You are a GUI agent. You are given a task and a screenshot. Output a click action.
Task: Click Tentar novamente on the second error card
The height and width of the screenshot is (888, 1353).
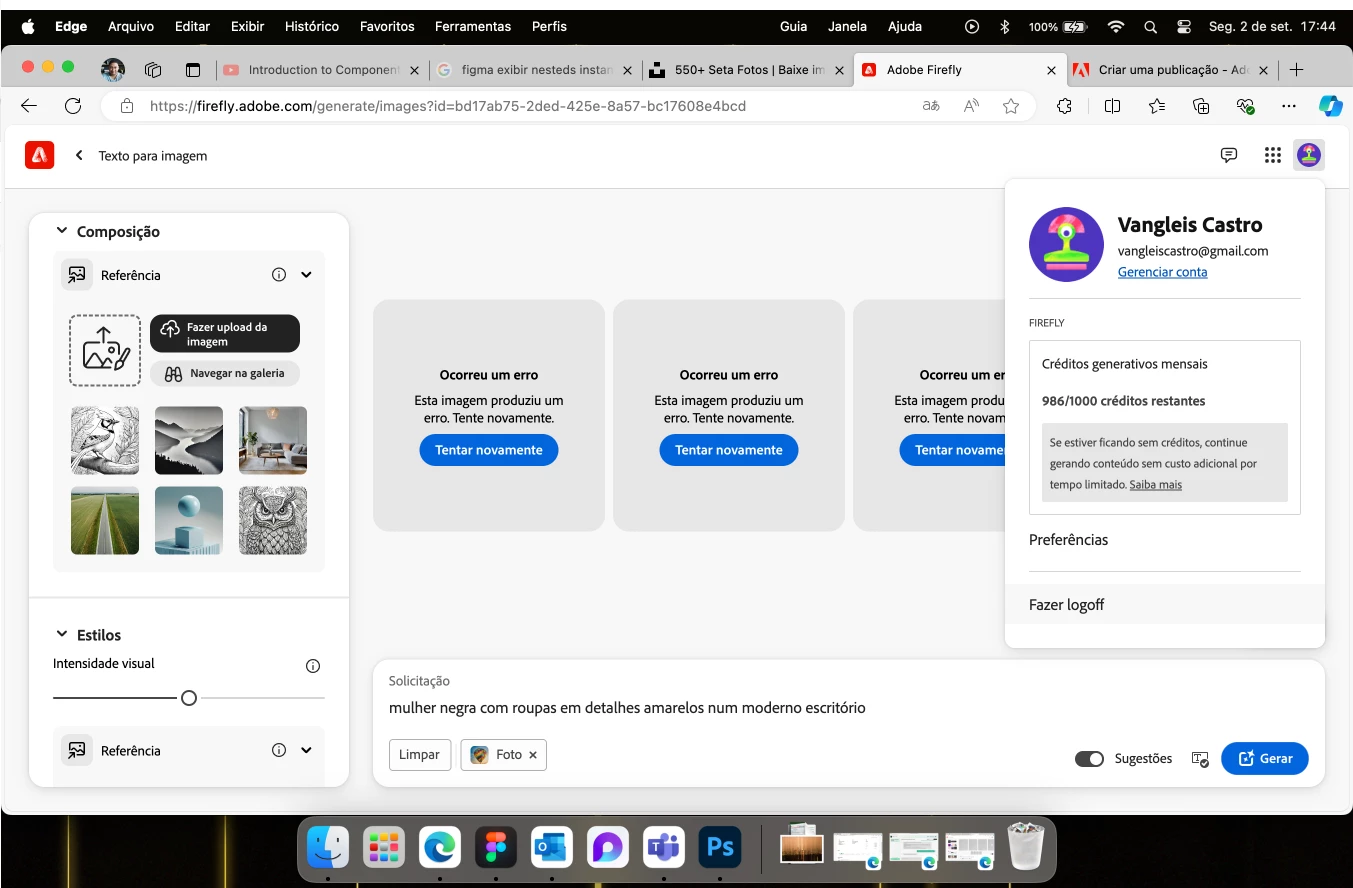pyautogui.click(x=729, y=450)
